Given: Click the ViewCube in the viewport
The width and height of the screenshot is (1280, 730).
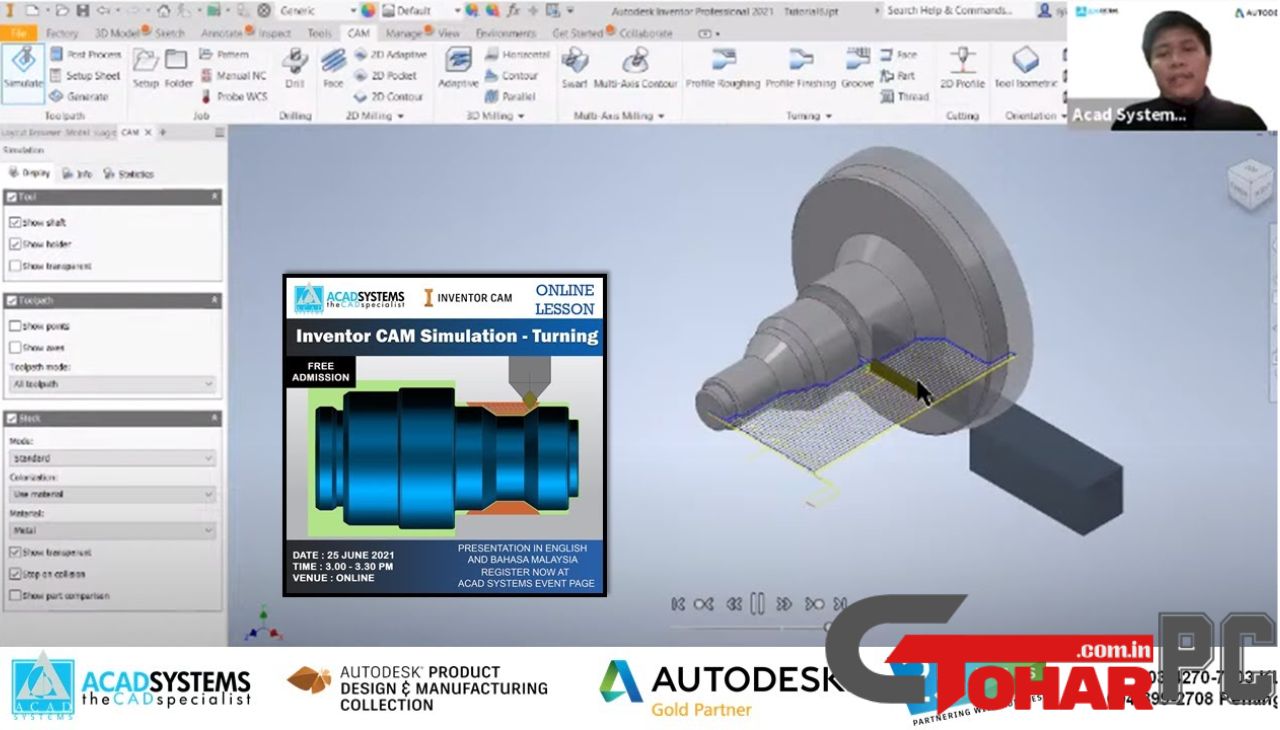Looking at the screenshot, I should coord(1250,187).
